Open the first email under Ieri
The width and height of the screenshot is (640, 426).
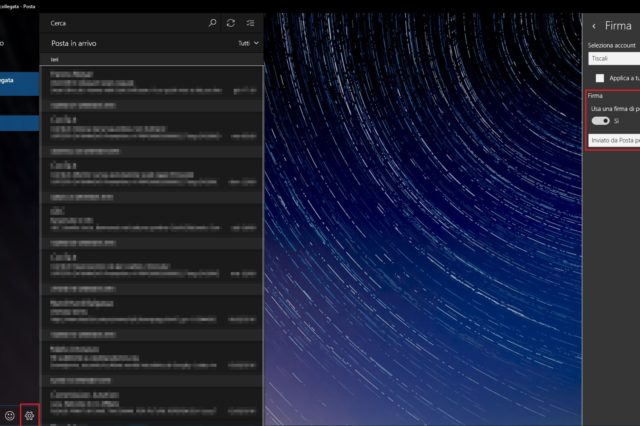pyautogui.click(x=151, y=82)
